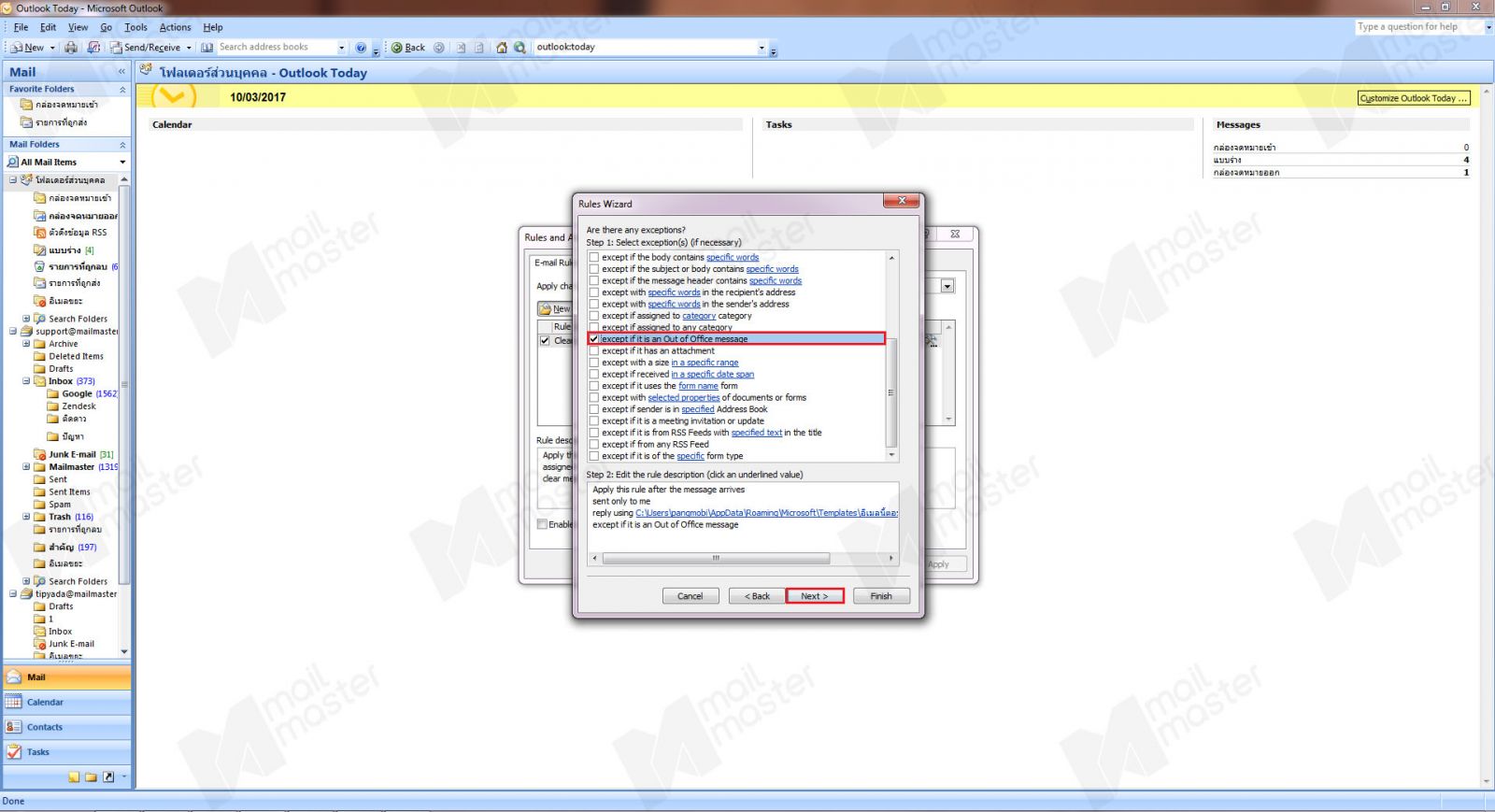The width and height of the screenshot is (1495, 812).
Task: Click the New mail message icon
Action: coord(18,47)
